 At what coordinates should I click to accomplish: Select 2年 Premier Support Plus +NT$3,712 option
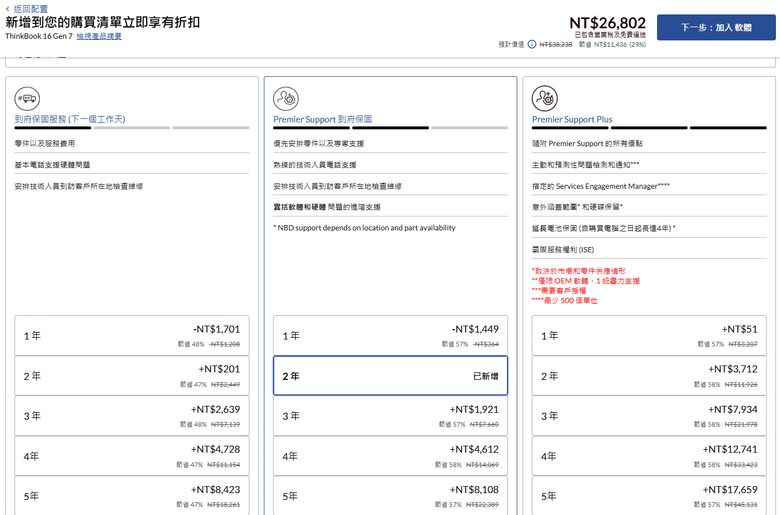pyautogui.click(x=649, y=376)
